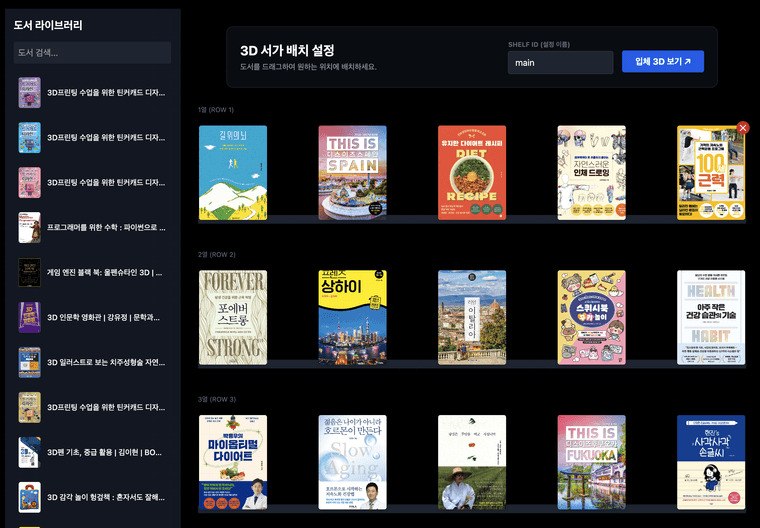760x528 pixels.
Task: Click the Slow Aging book cover
Action: [352, 462]
